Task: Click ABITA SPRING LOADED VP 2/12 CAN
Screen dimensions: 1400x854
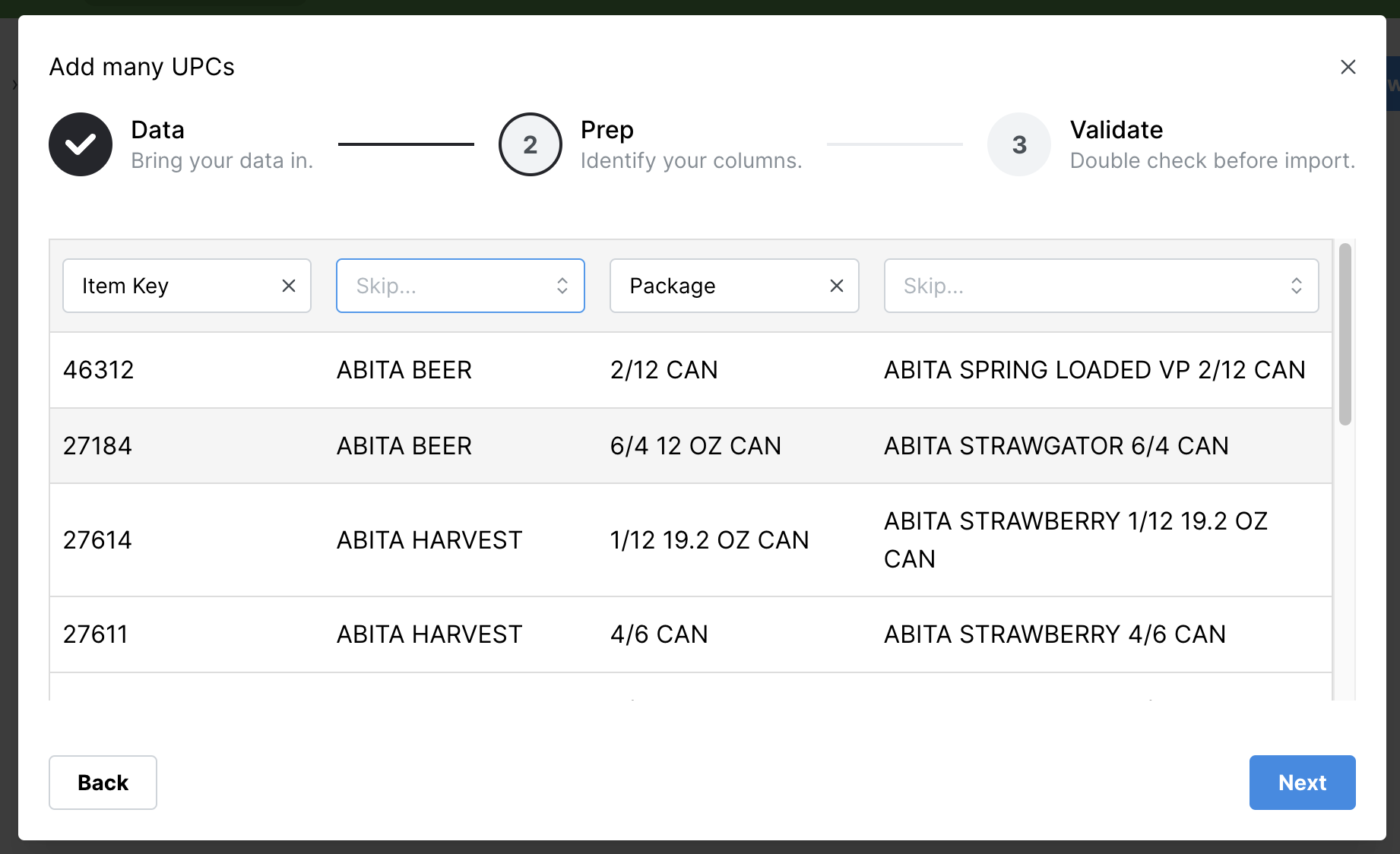Action: click(x=1094, y=370)
